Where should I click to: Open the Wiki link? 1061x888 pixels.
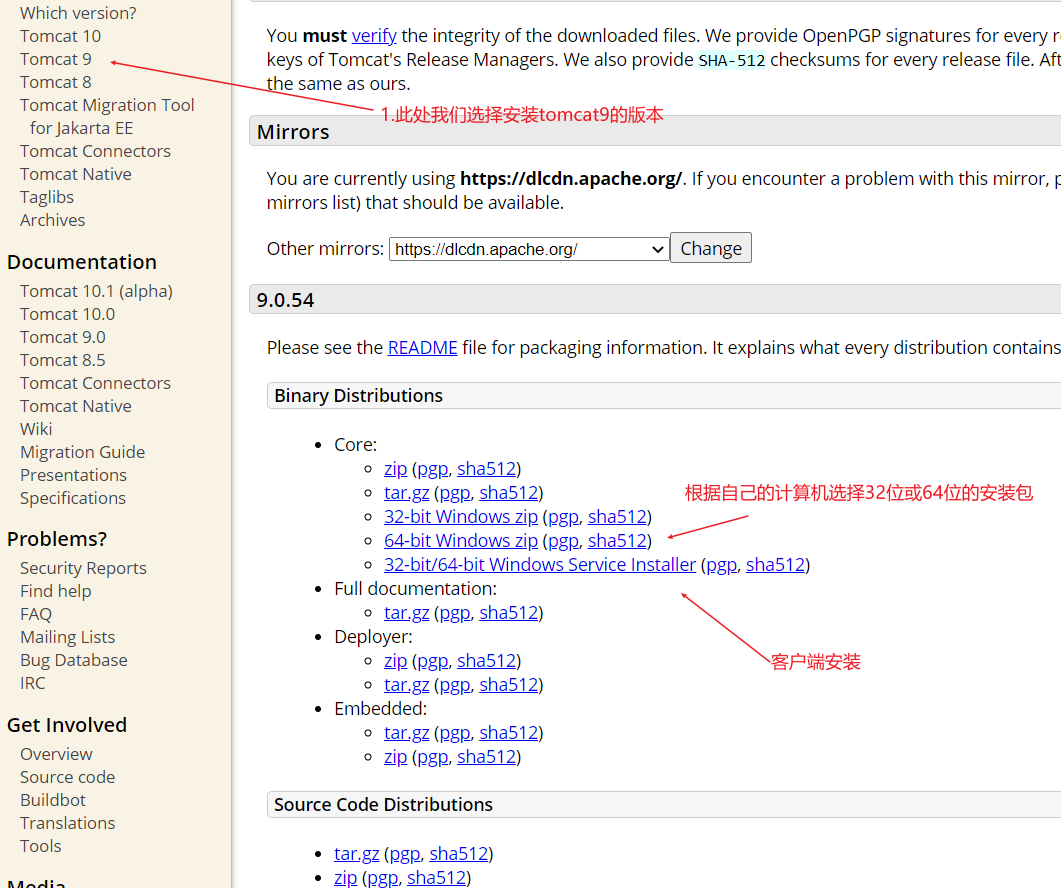click(x=36, y=429)
